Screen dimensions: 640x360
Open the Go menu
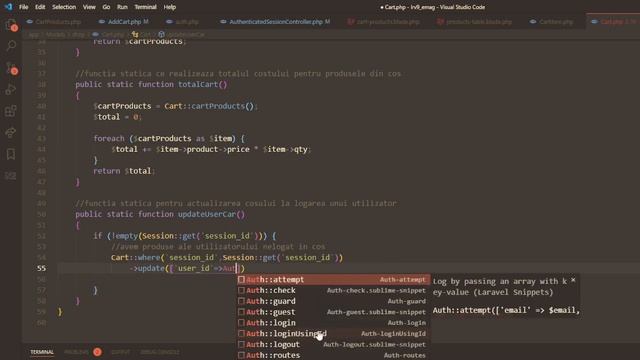click(106, 7)
